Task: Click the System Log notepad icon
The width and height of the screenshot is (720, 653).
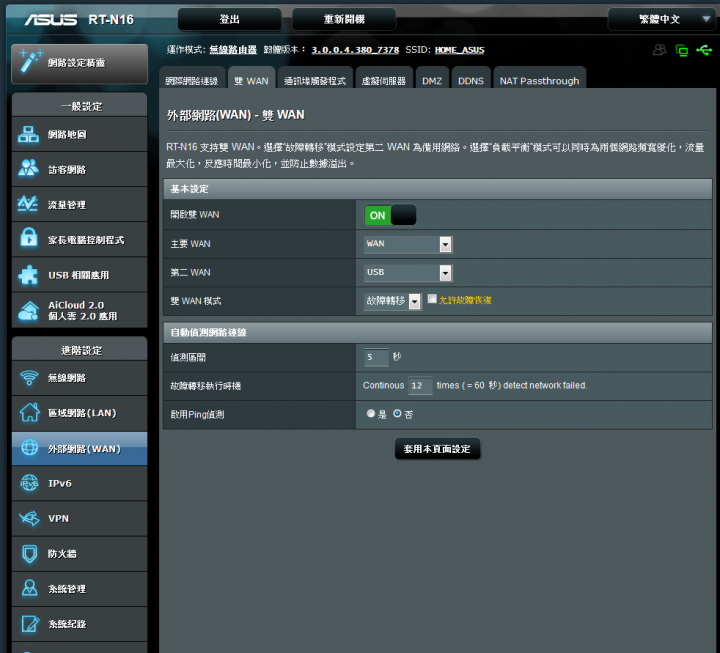Action: (x=30, y=624)
